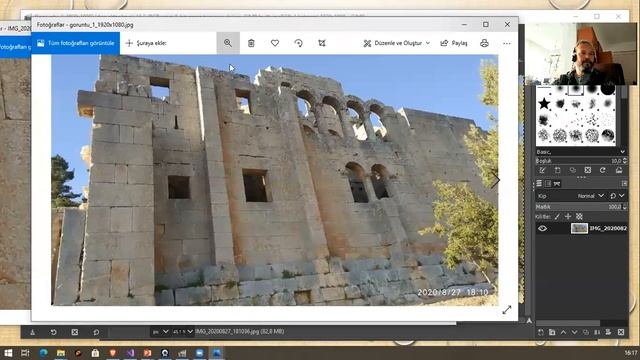
Task: Click the navigation icon at canvas corner
Action: 529,321
